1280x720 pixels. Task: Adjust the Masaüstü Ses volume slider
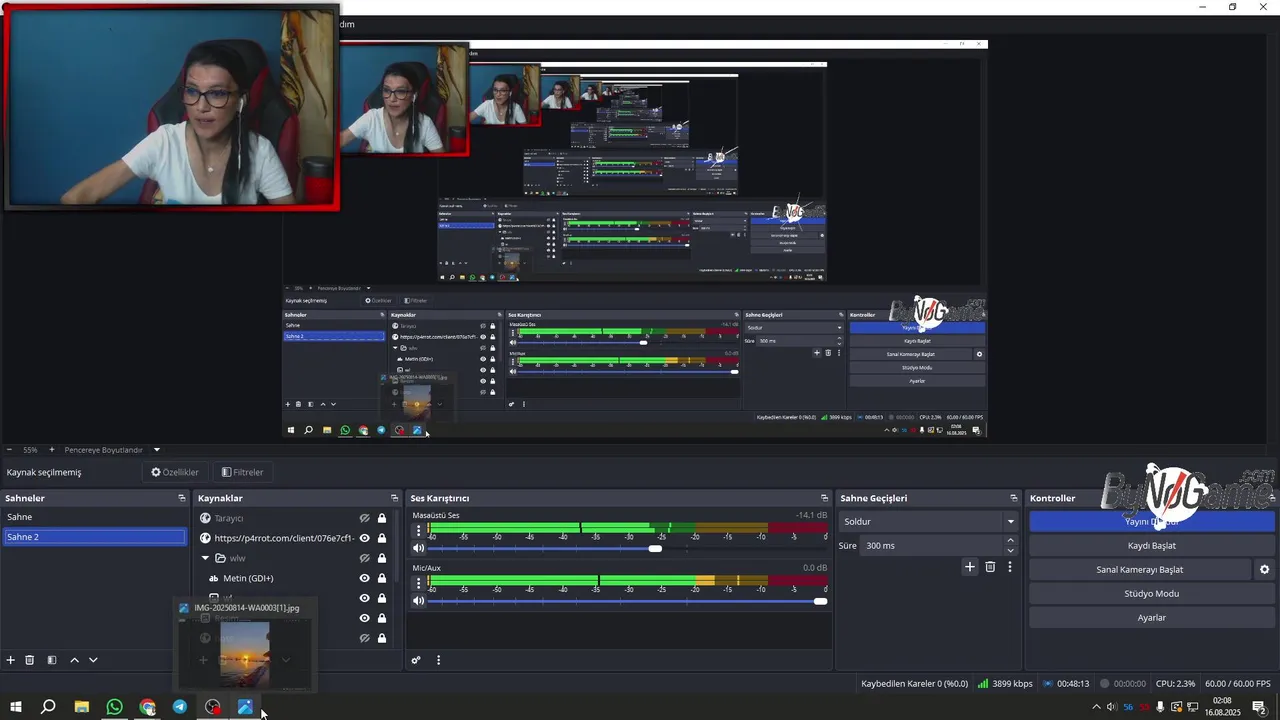655,548
